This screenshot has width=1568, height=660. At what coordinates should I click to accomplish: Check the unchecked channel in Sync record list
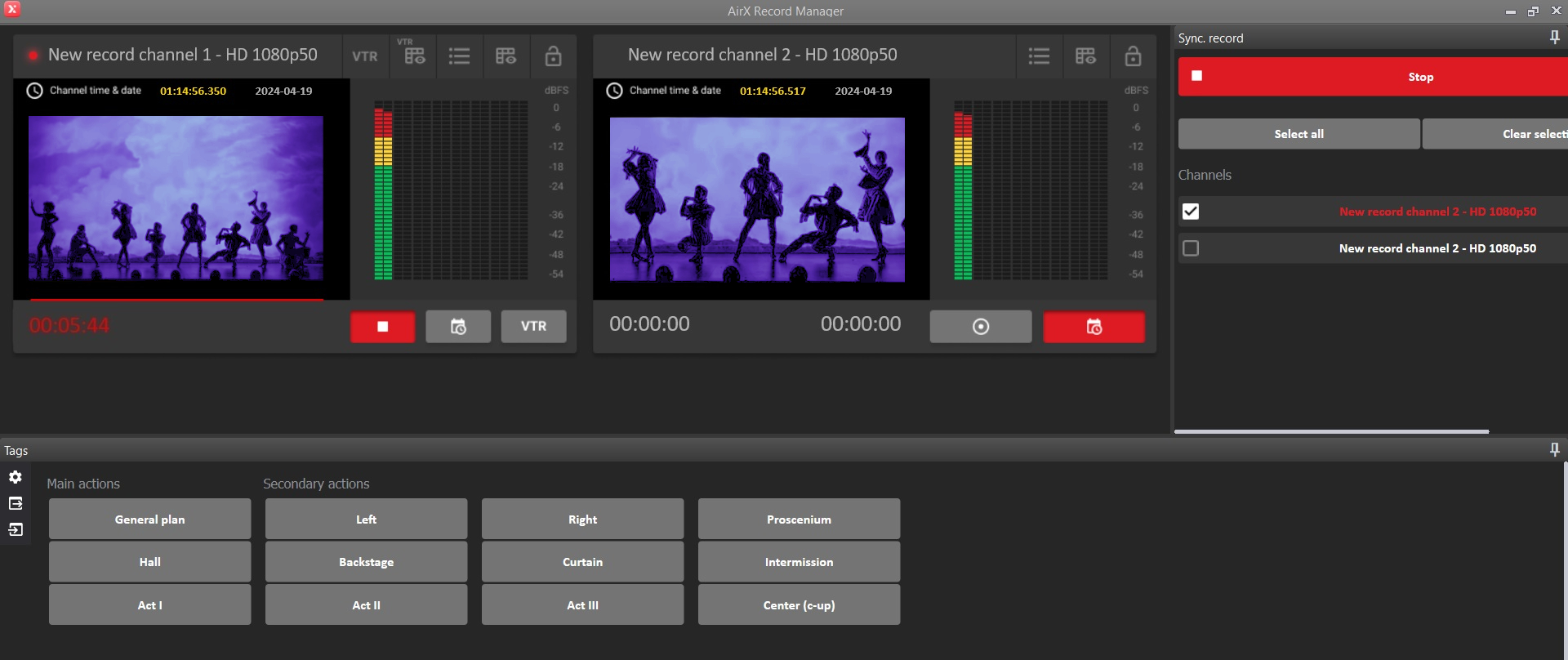1191,248
